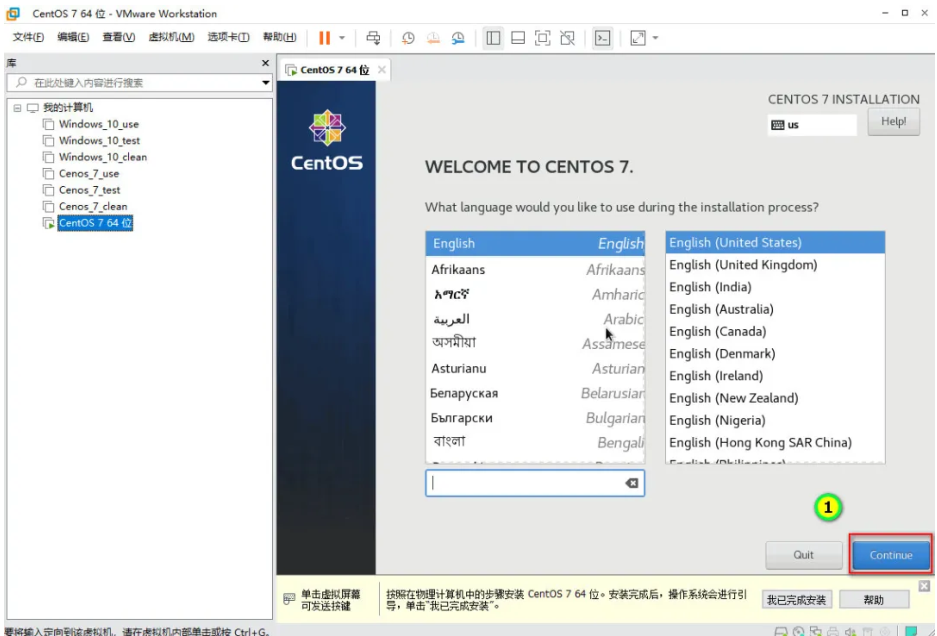
Task: Click the Unity mode toolbar icon
Action: click(x=568, y=38)
